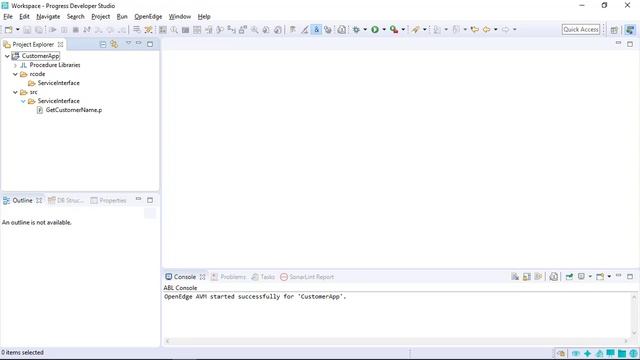Expand the Procedure Libraries node

(16, 65)
